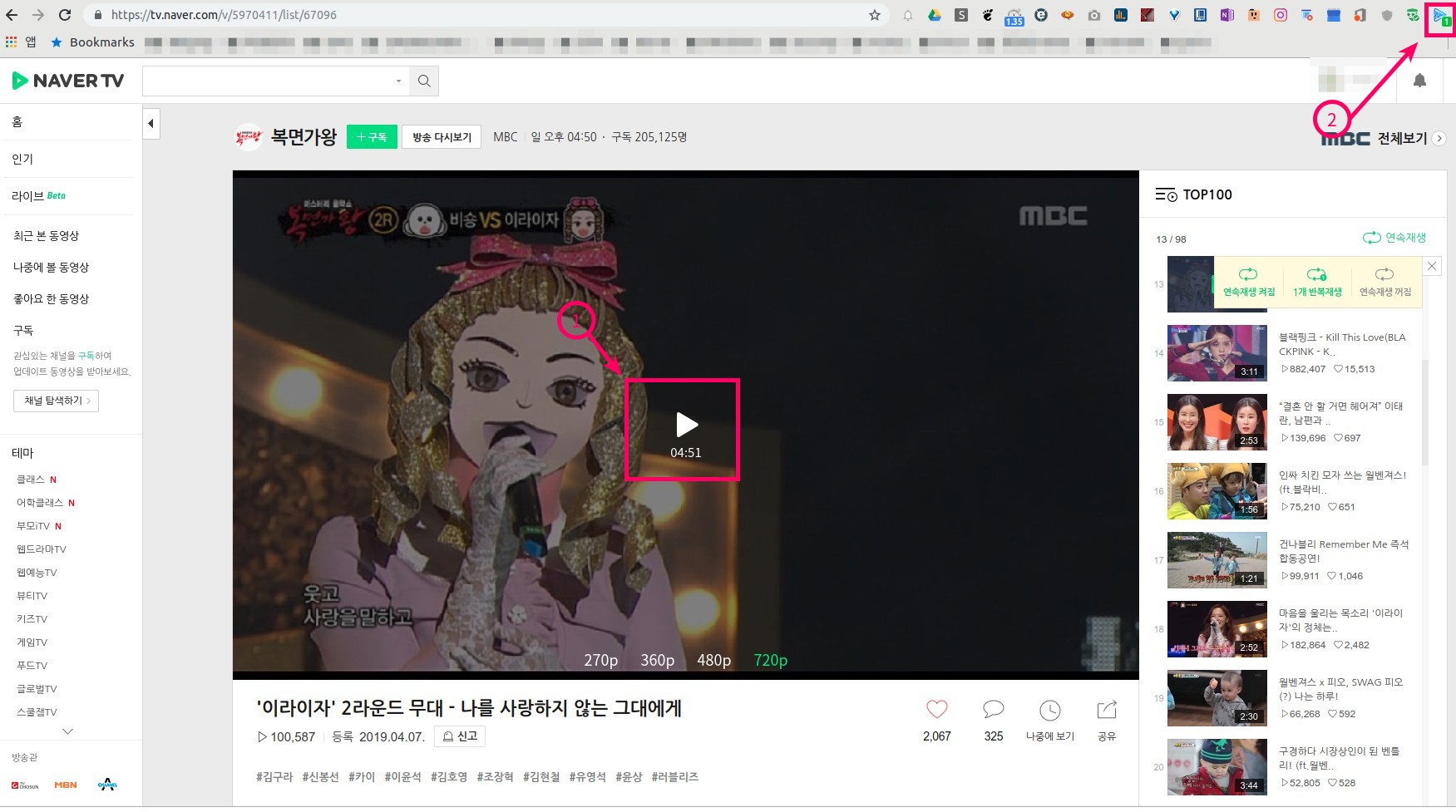Click the TOP100 playlist icon
Screen dimensions: 1456x812
1166,194
